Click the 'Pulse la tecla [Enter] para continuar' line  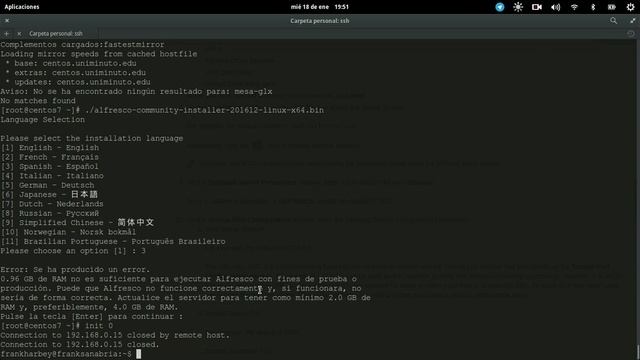pyautogui.click(x=91, y=317)
